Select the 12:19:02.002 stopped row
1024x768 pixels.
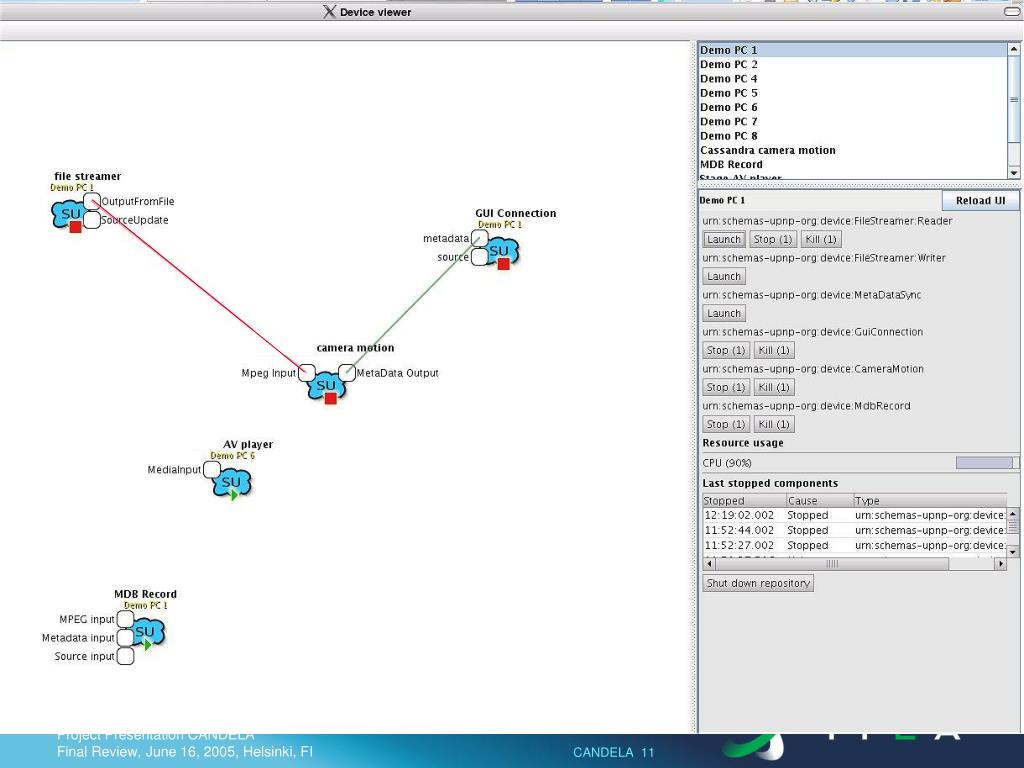(854, 515)
